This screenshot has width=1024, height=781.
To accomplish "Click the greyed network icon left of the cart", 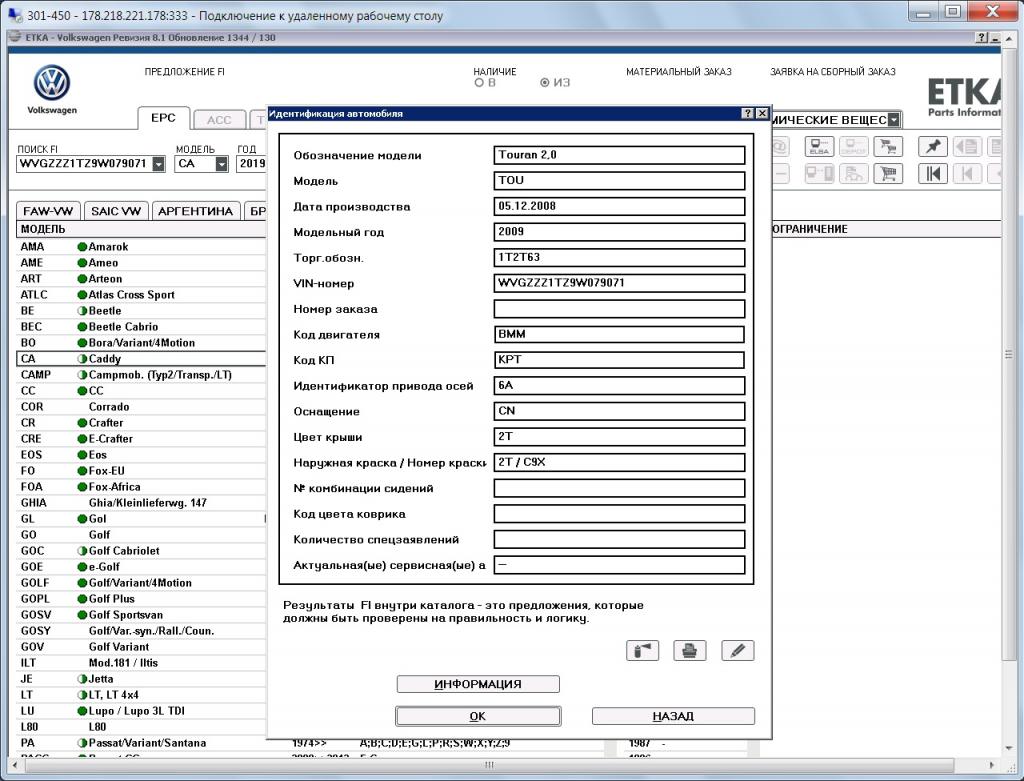I will pyautogui.click(x=854, y=174).
